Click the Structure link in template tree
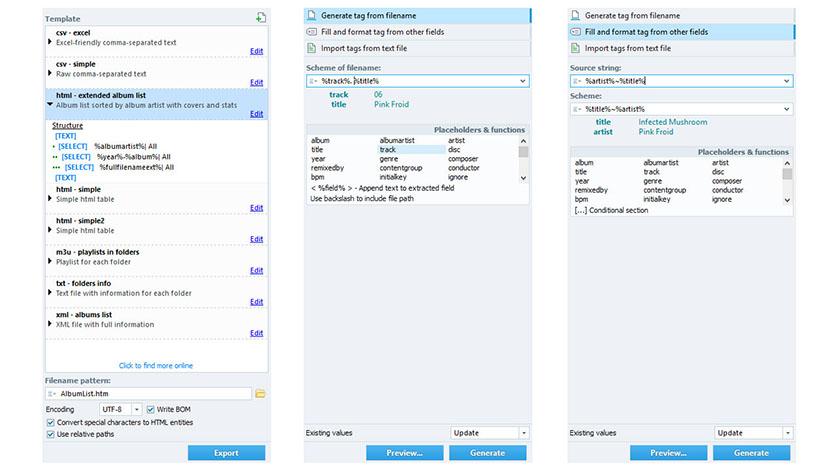 click(67, 126)
